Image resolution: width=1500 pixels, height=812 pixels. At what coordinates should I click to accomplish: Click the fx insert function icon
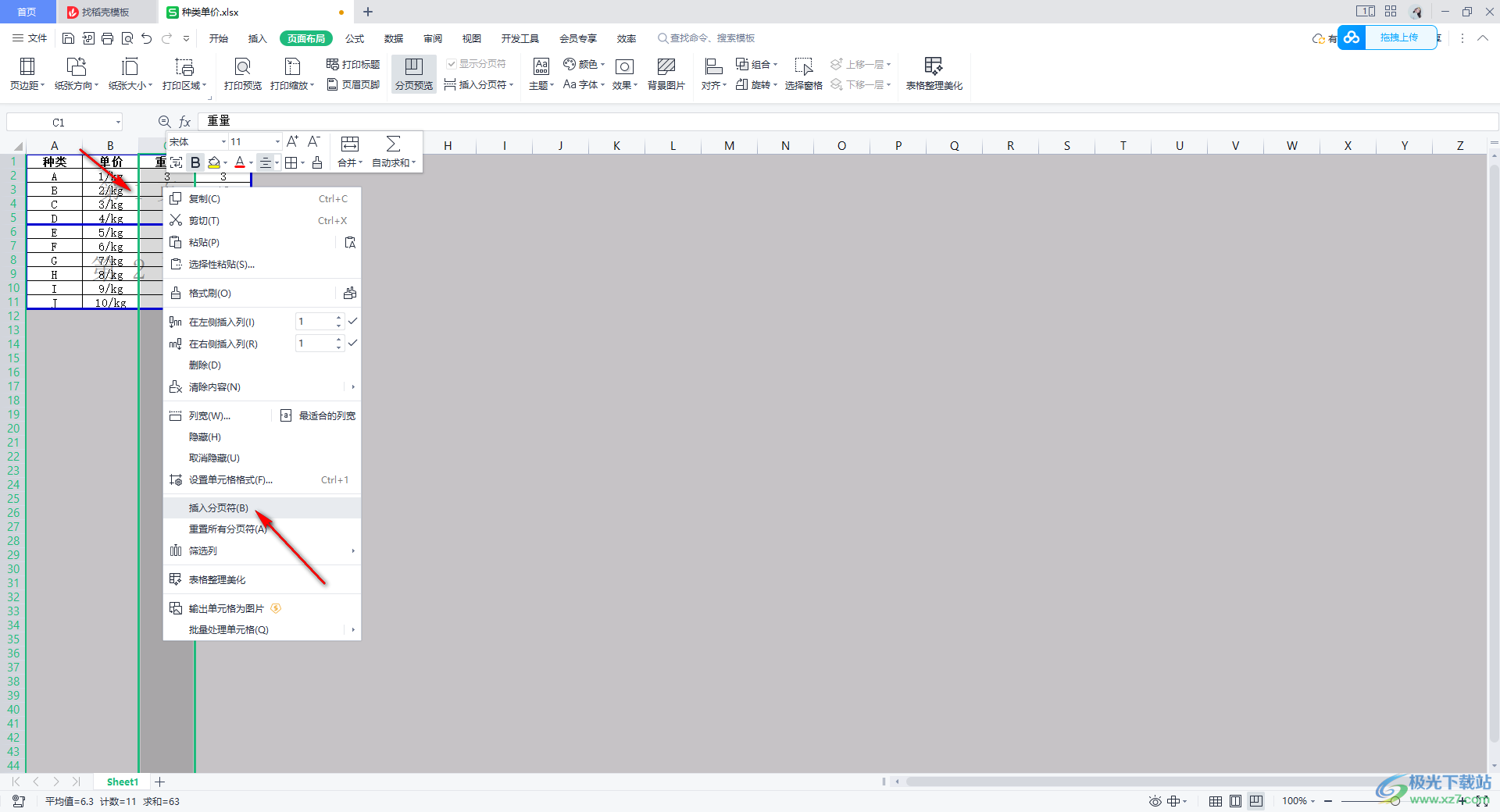185,122
